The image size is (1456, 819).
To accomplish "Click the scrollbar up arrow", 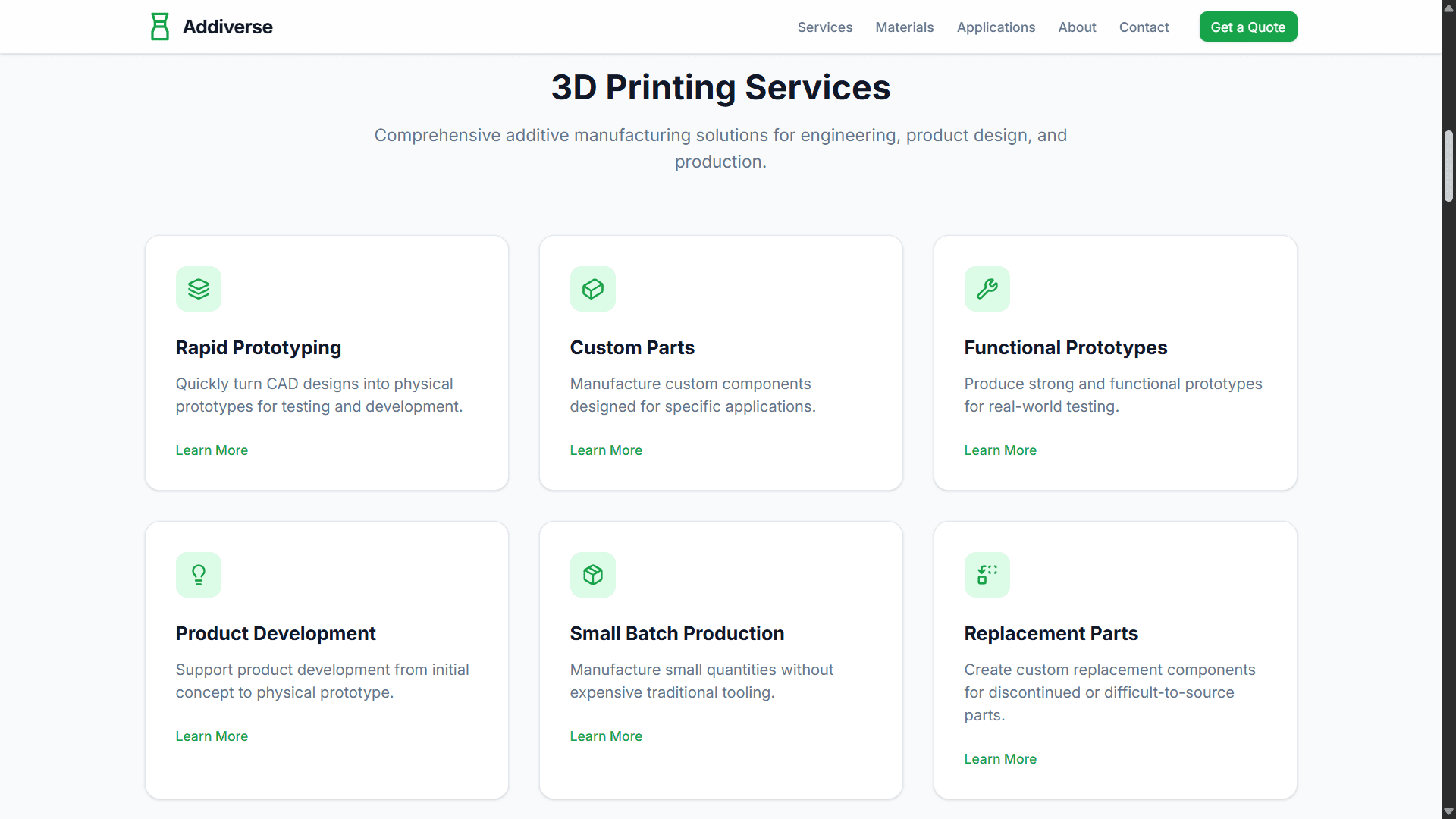I will (x=1448, y=8).
